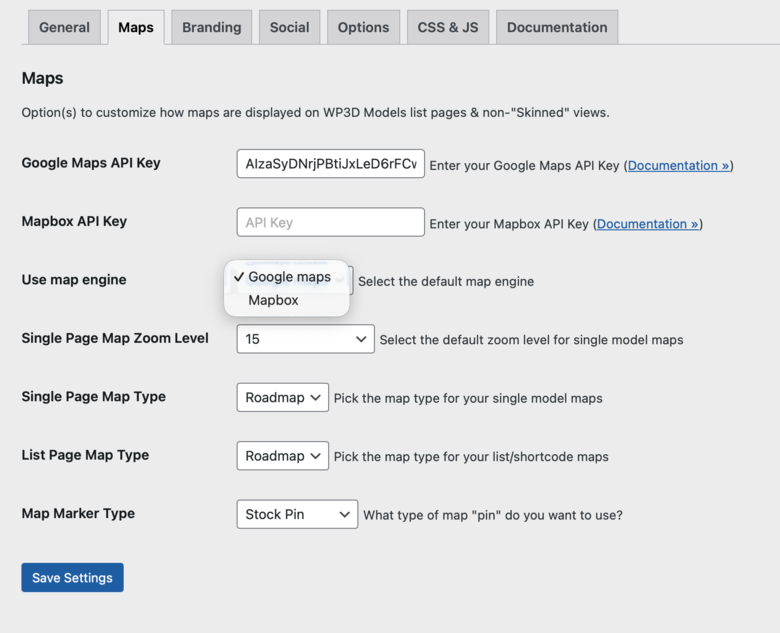Choose the checked Google maps engine option
The height and width of the screenshot is (633, 780).
[x=288, y=277]
